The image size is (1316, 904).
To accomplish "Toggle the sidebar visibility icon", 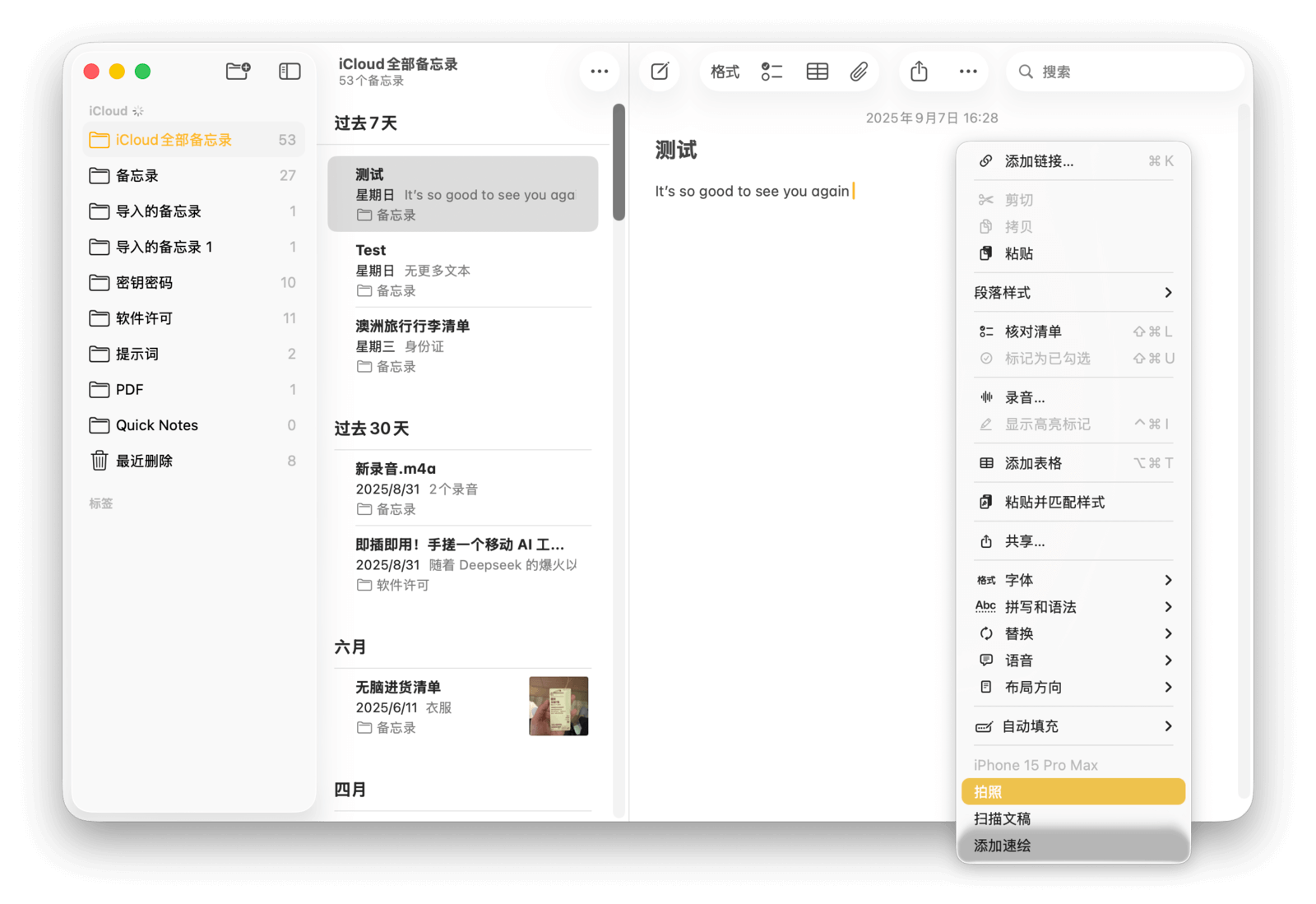I will click(x=290, y=72).
